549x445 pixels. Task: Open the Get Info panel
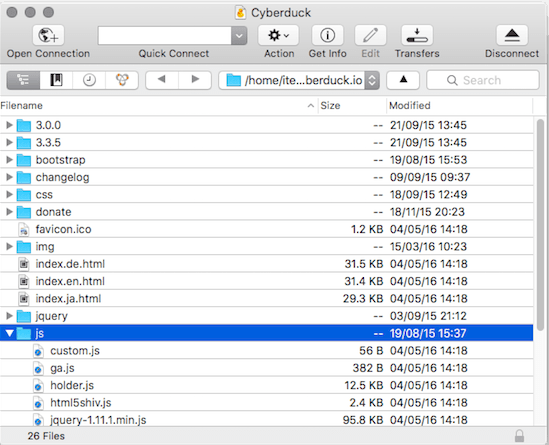(327, 35)
